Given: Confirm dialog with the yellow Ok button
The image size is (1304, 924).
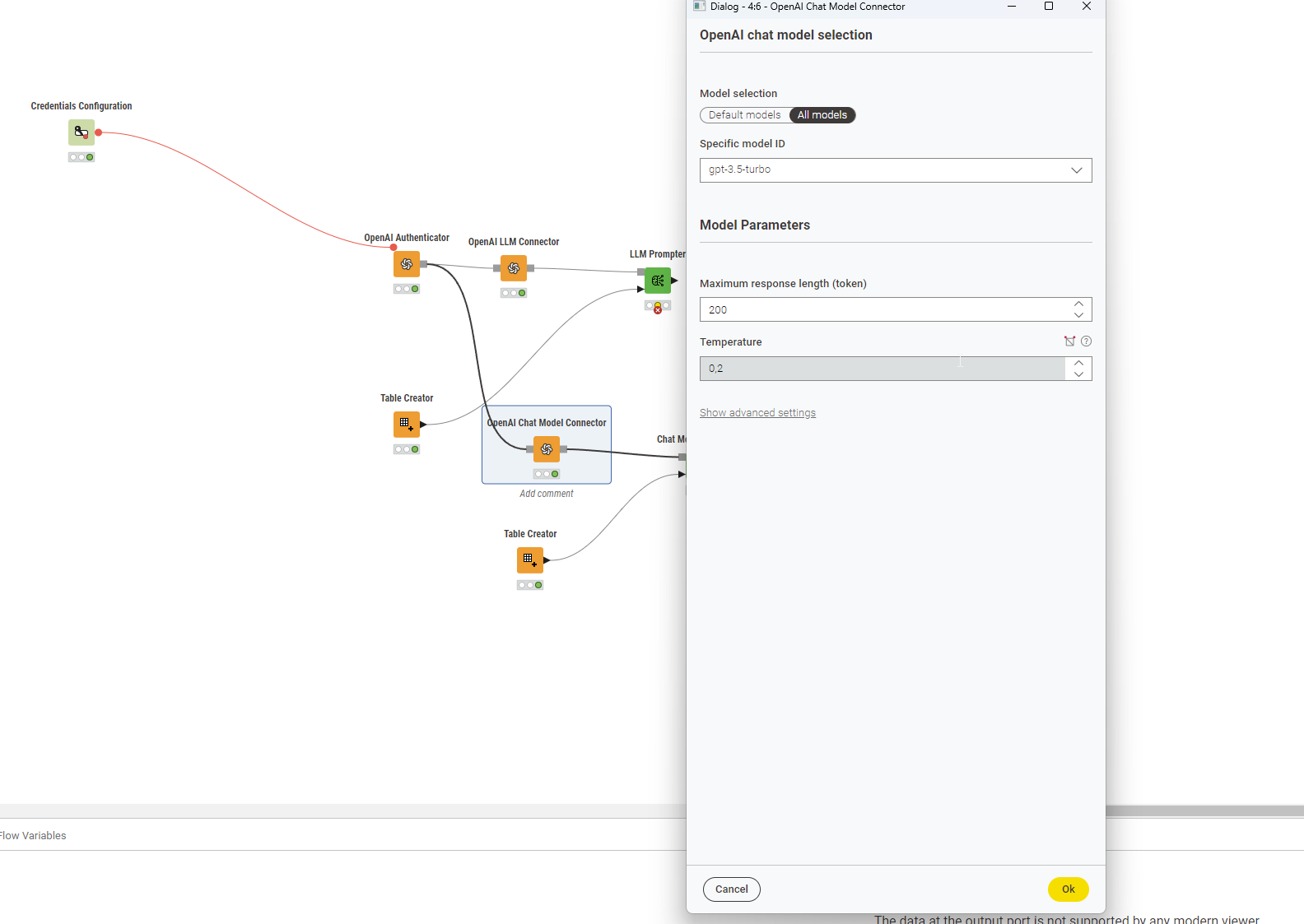Looking at the screenshot, I should click(1069, 889).
